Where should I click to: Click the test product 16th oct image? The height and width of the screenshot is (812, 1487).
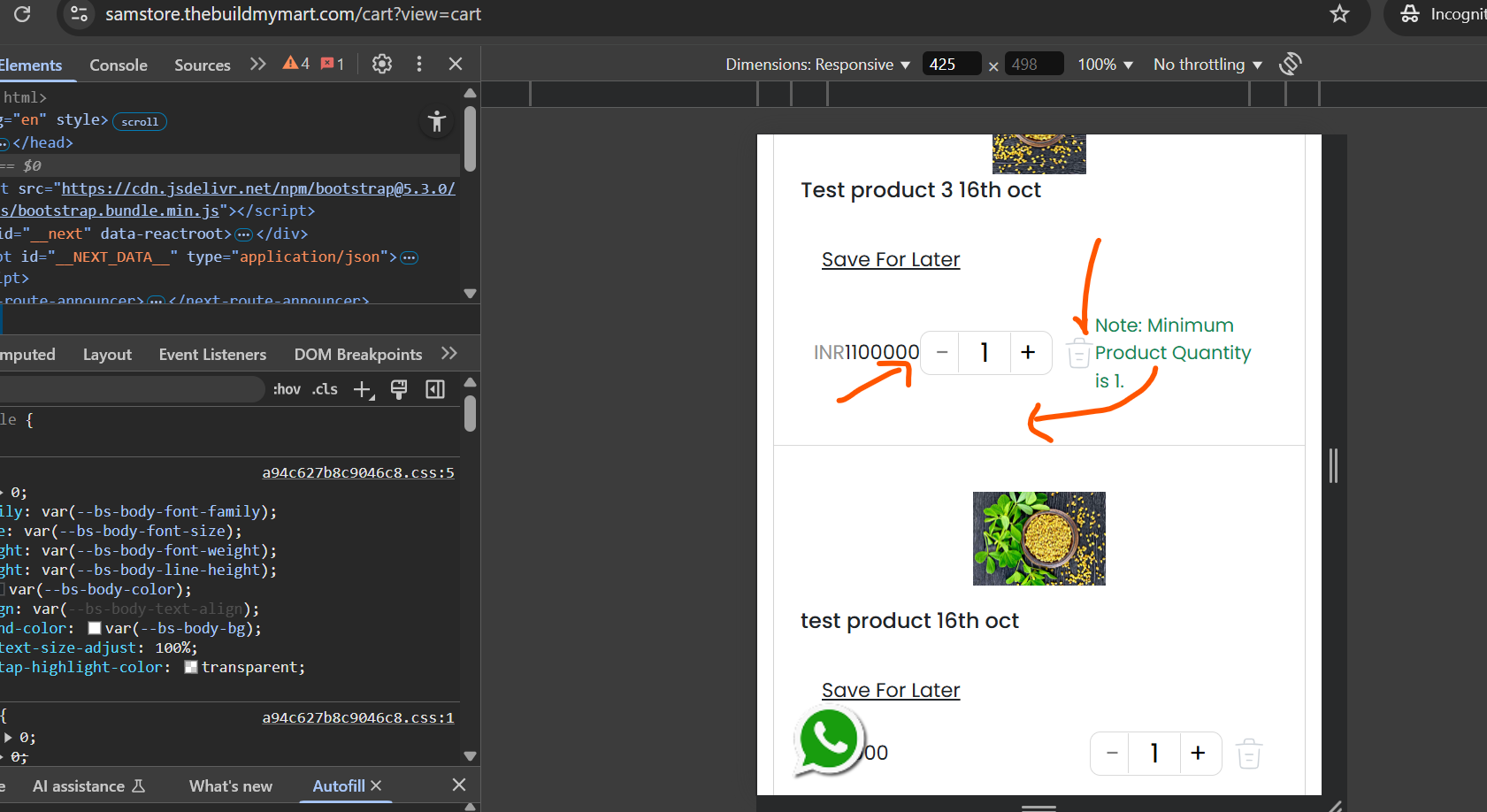[x=1039, y=539]
